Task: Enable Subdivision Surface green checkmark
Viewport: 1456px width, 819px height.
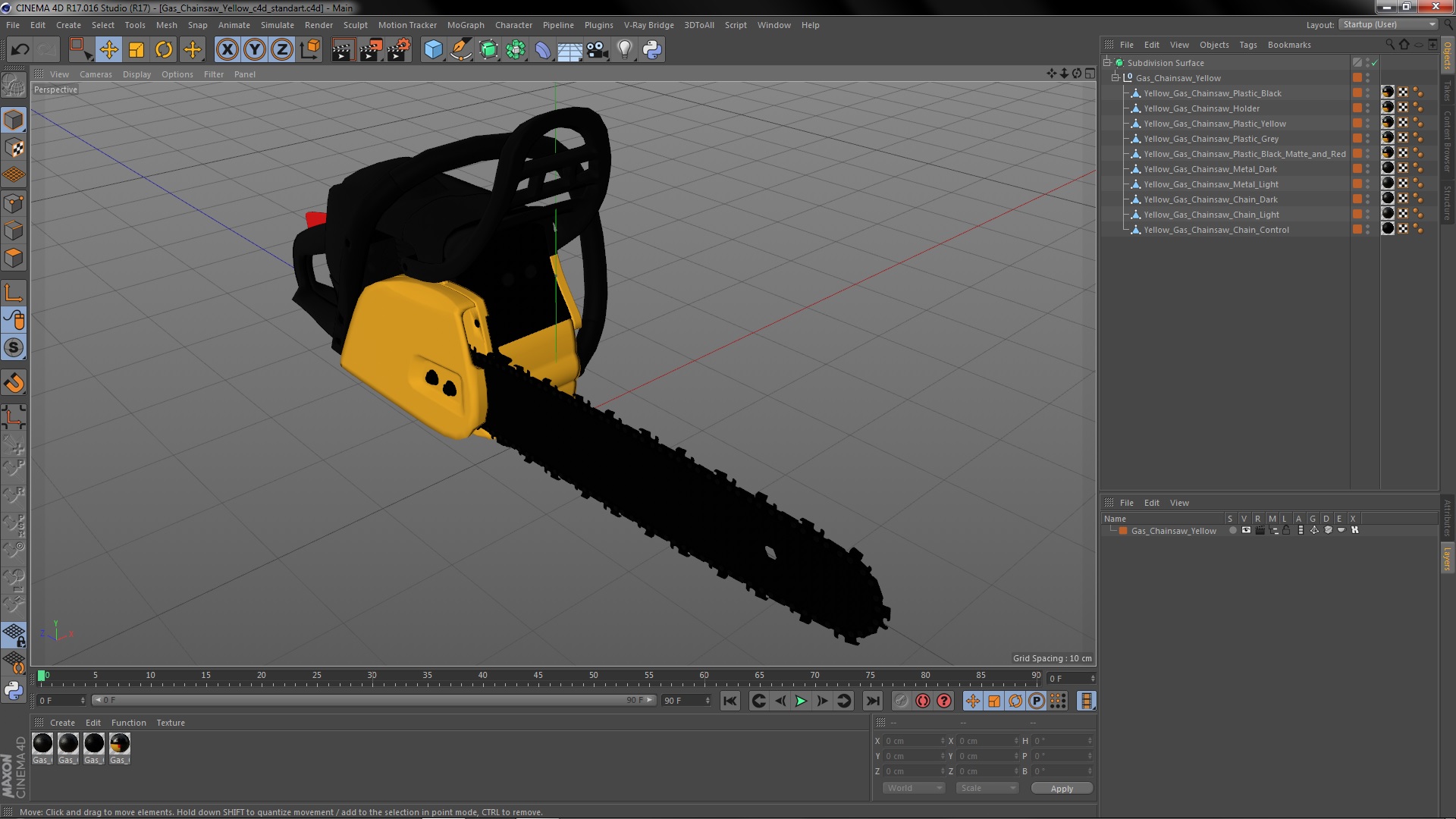Action: (x=1375, y=63)
